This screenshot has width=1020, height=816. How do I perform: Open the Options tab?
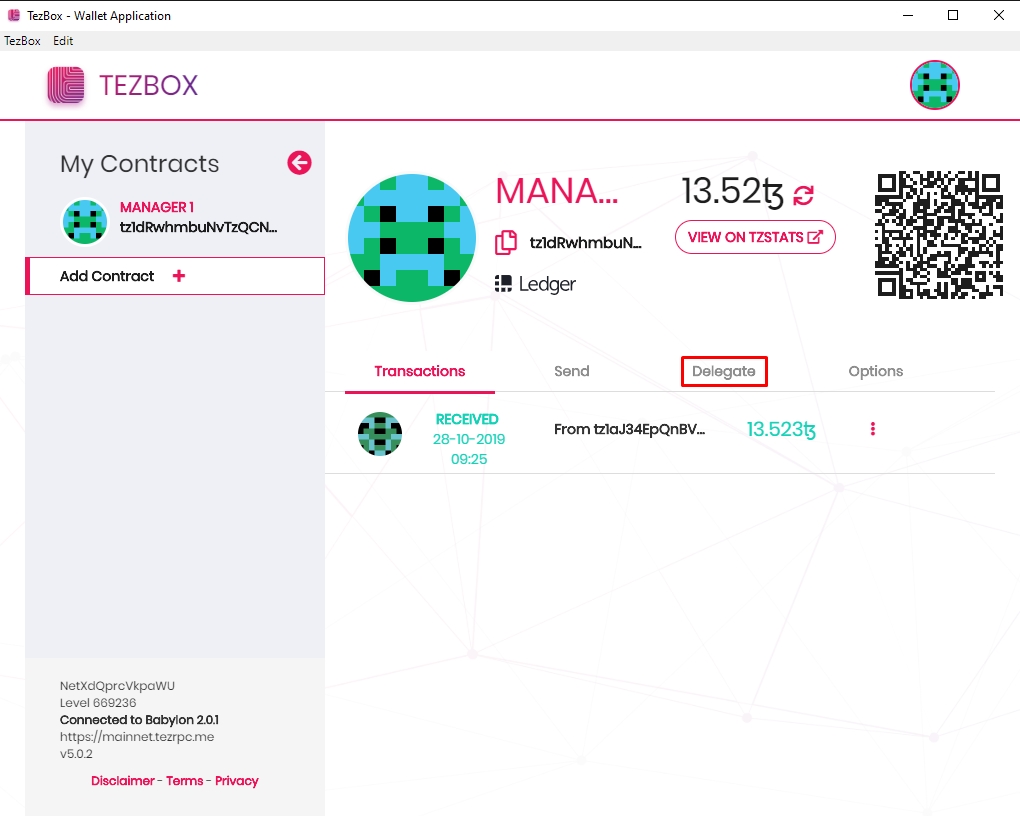point(876,372)
